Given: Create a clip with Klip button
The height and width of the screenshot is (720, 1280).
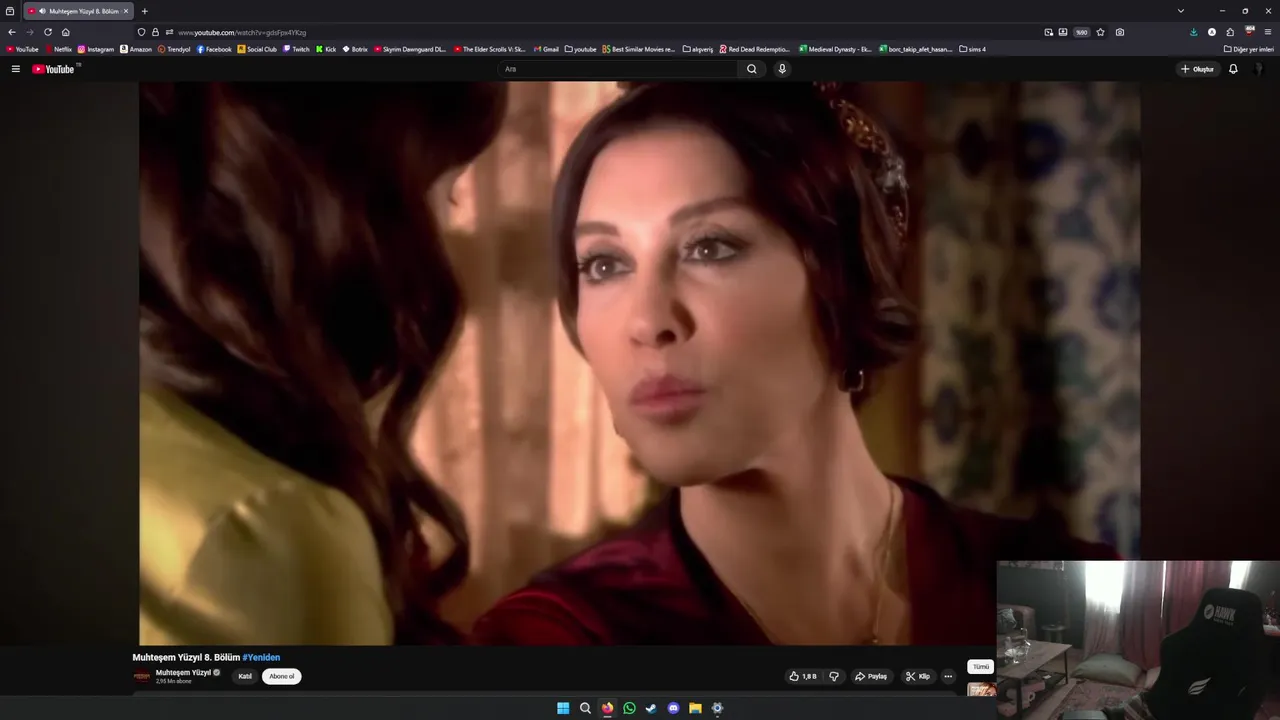Looking at the screenshot, I should click(918, 676).
